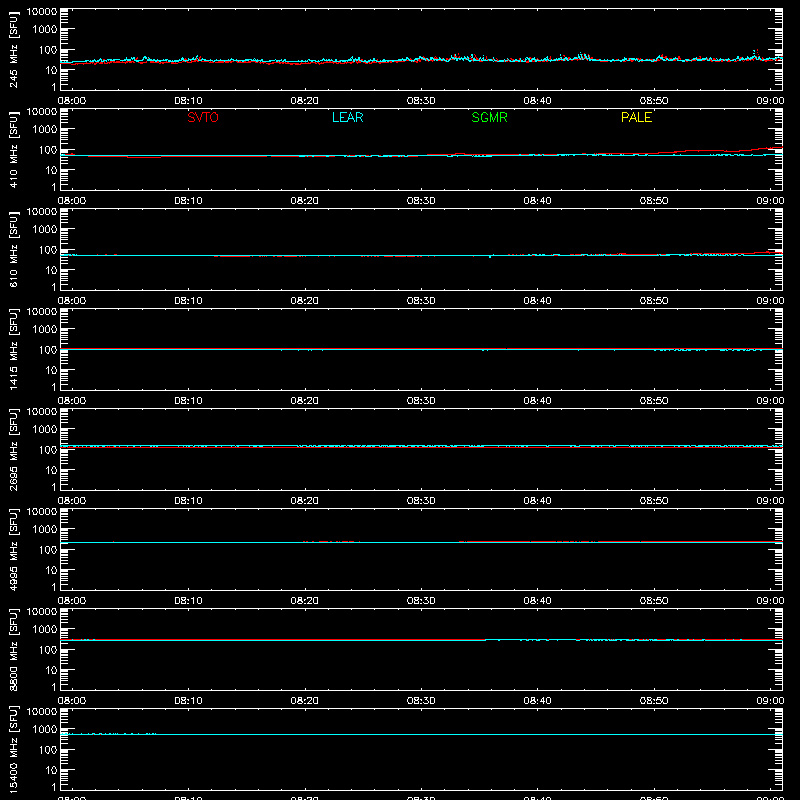Select the '245 MHz [SFU]' axis title
This screenshot has height=800, width=800.
point(13,49)
